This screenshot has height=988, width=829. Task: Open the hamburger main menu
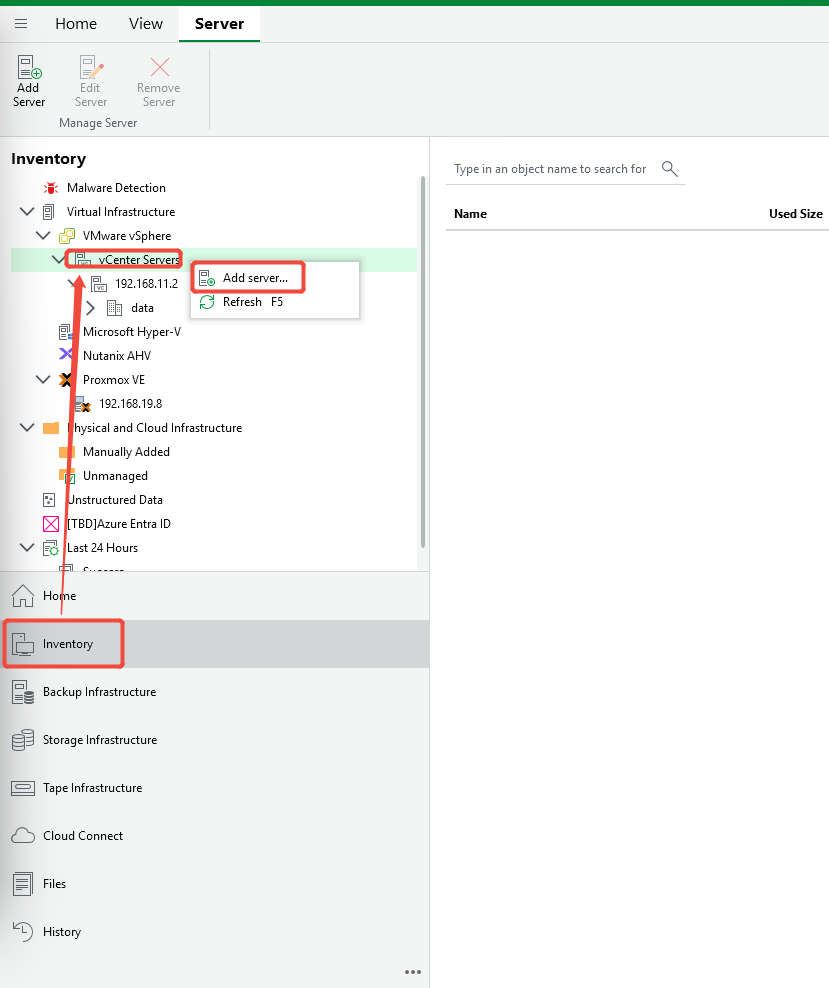coord(21,24)
